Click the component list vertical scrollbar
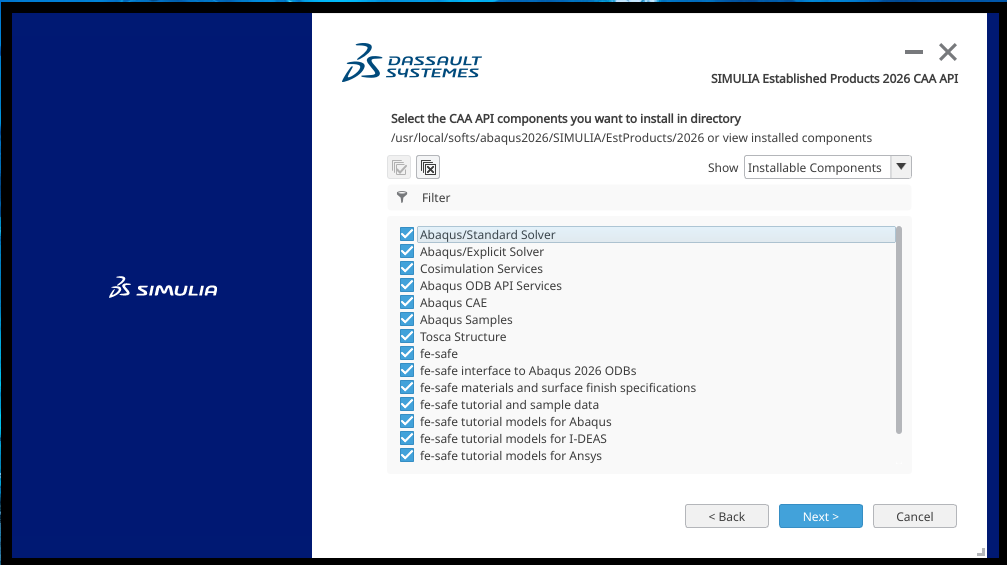This screenshot has height=565, width=1007. (x=898, y=330)
